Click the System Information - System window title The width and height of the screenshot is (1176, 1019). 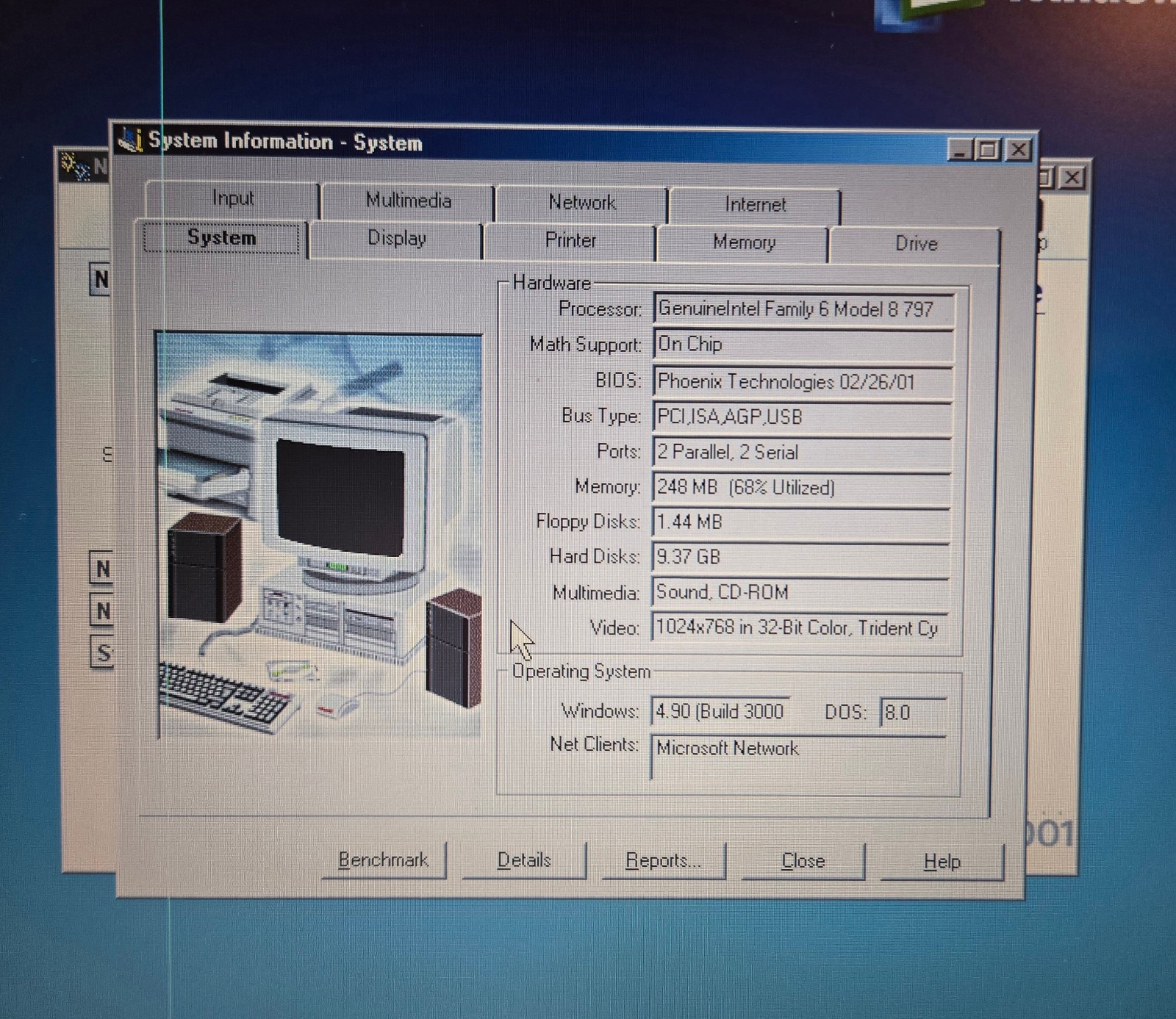click(285, 142)
